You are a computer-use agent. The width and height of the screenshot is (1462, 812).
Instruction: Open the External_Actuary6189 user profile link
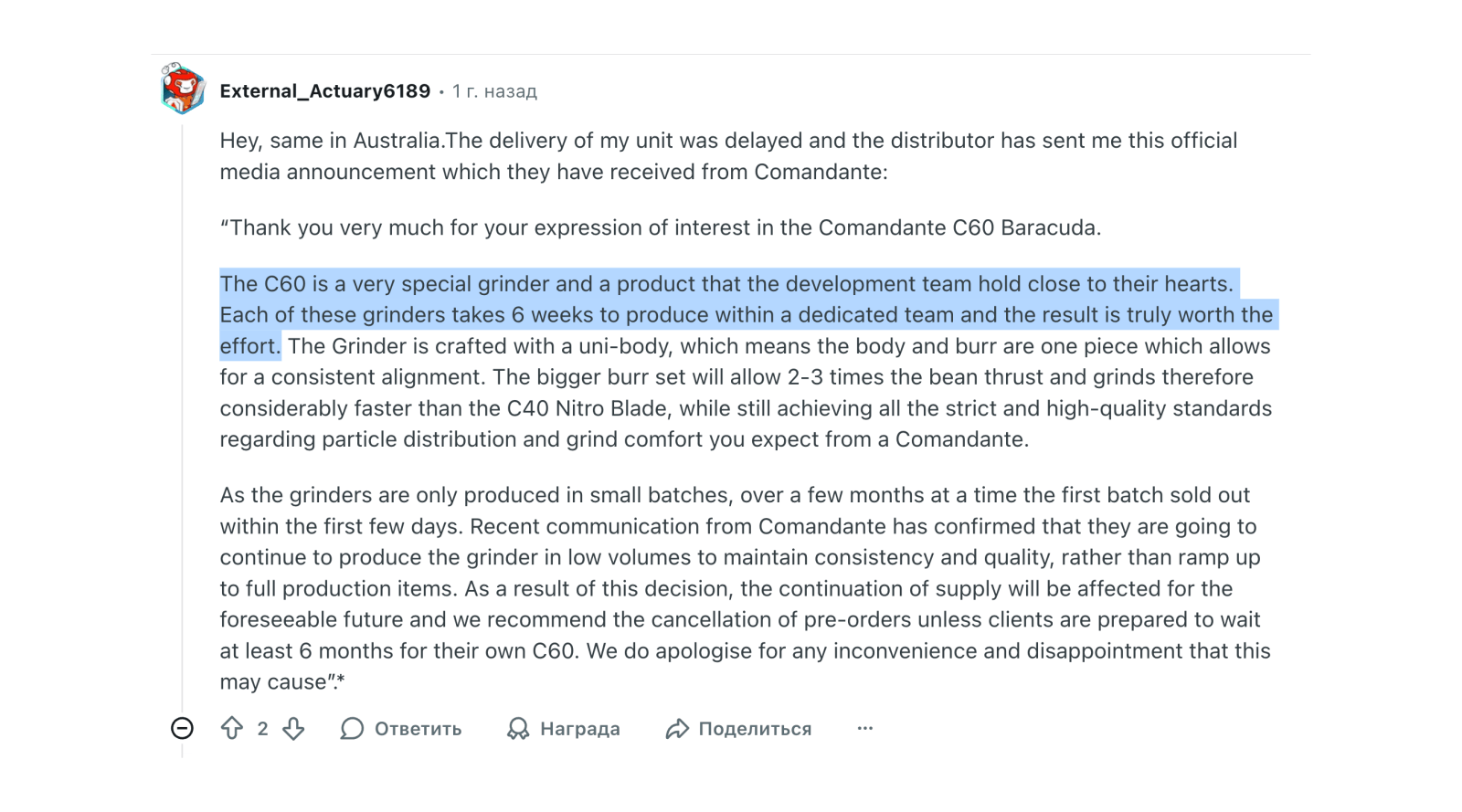click(x=324, y=90)
